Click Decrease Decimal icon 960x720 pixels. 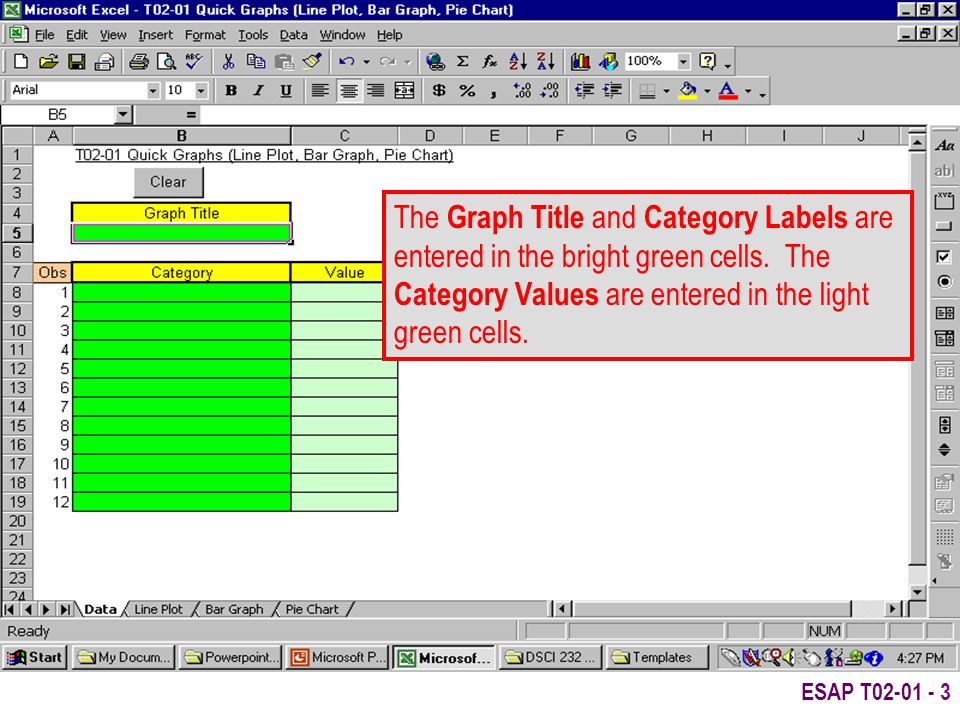[x=550, y=91]
